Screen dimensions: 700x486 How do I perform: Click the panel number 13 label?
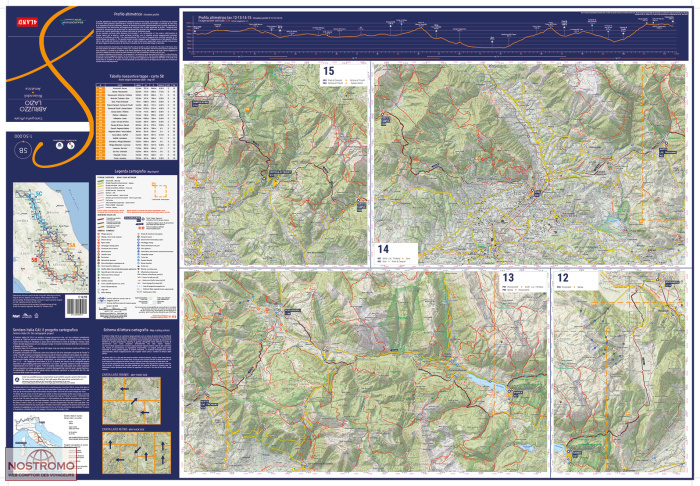(x=508, y=278)
